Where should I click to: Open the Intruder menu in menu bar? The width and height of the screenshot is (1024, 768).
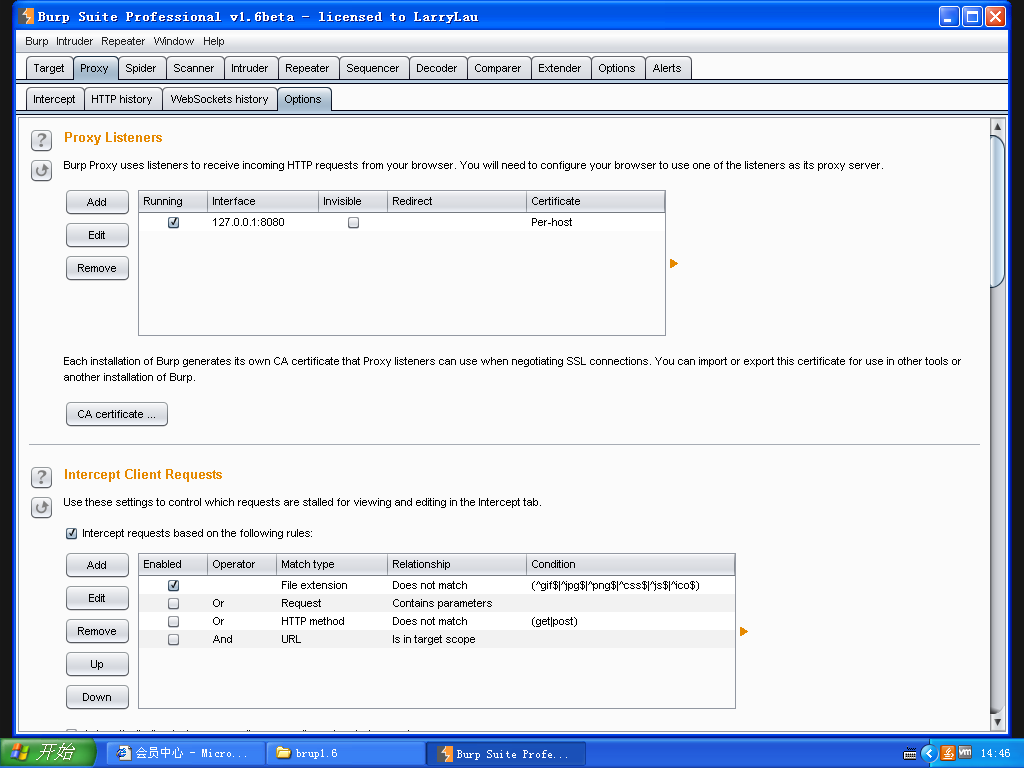[74, 41]
